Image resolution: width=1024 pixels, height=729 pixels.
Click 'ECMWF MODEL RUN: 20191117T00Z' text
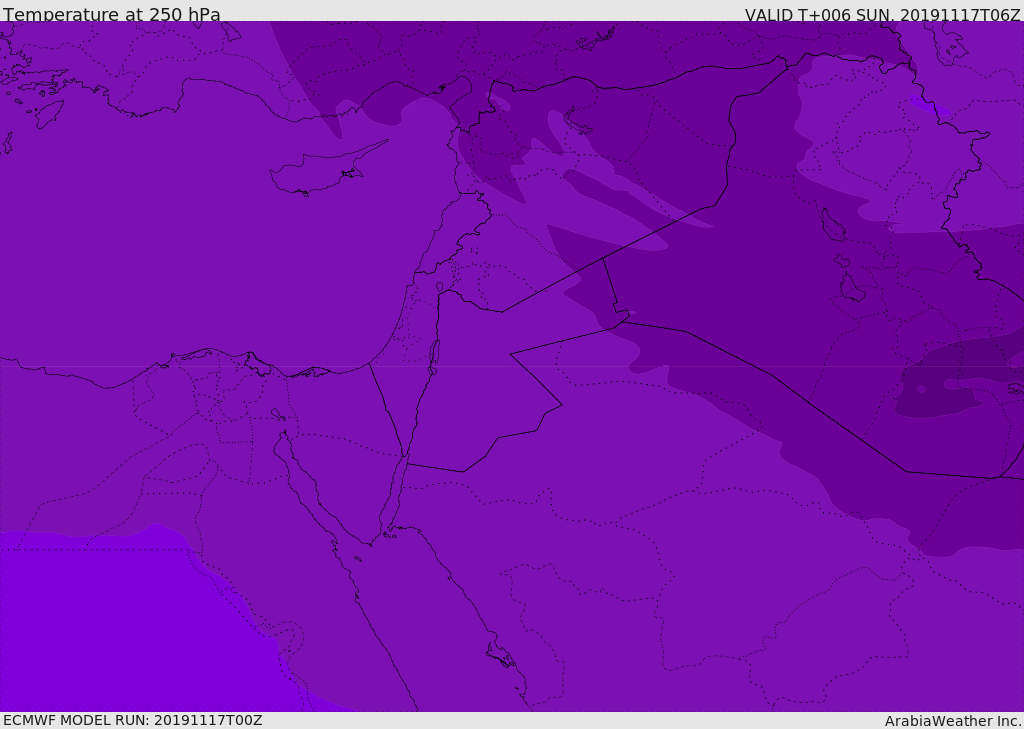point(133,720)
